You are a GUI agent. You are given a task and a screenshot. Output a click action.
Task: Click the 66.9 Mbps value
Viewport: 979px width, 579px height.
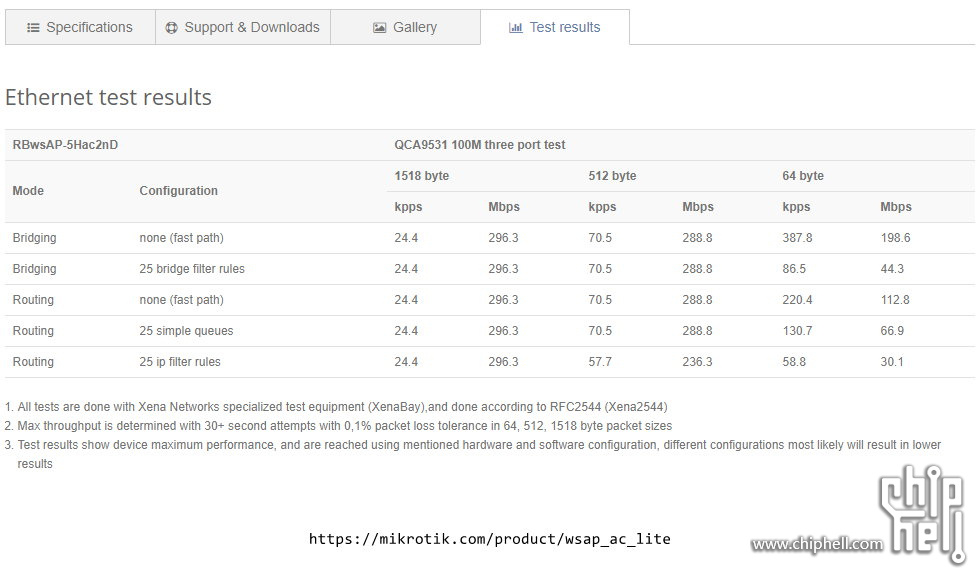[x=892, y=331]
